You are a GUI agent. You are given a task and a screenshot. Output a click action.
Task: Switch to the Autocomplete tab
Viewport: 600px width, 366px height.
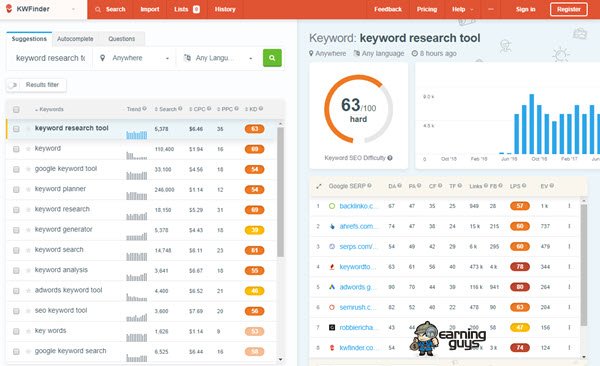[x=75, y=39]
